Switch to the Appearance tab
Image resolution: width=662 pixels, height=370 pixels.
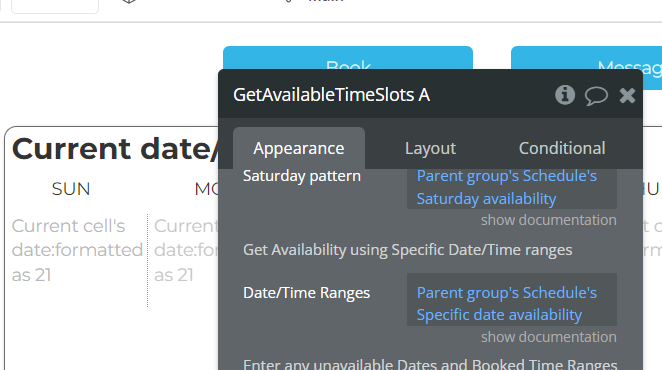[298, 148]
